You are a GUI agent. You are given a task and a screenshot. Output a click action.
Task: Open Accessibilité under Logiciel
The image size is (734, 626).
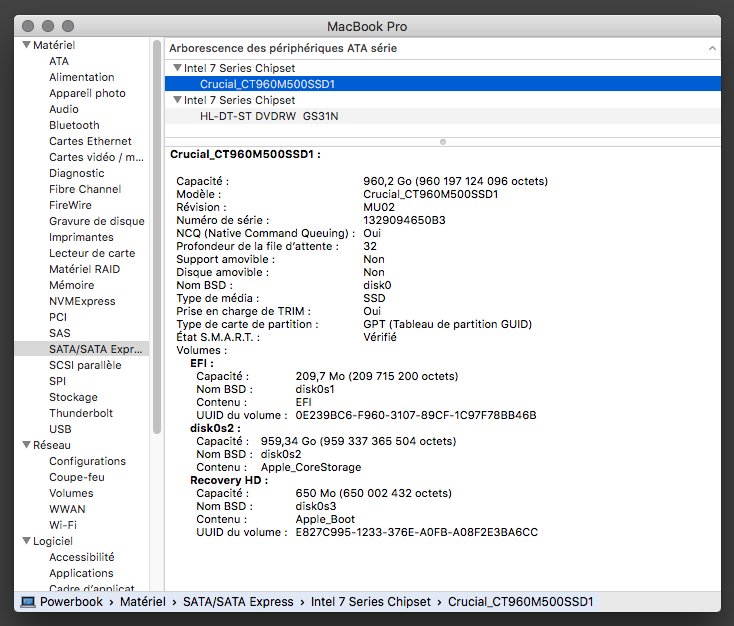[82, 557]
